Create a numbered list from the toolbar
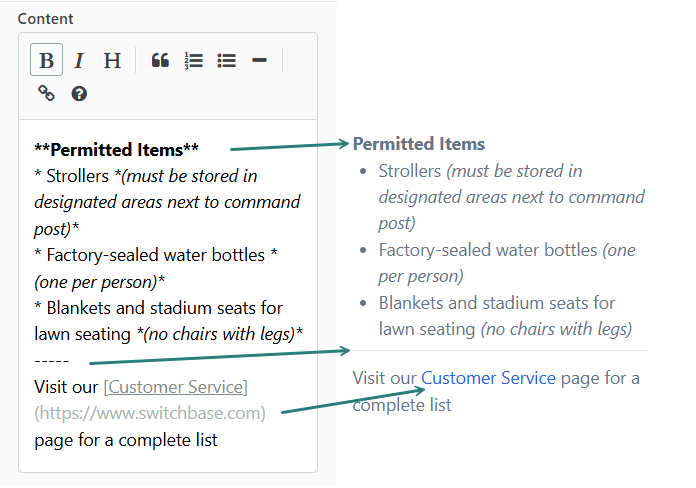 tap(193, 60)
